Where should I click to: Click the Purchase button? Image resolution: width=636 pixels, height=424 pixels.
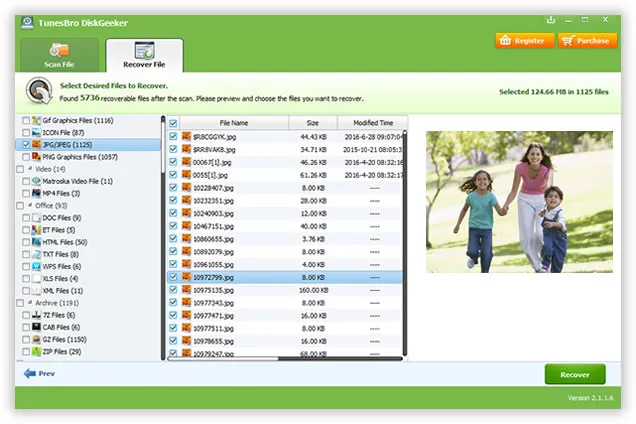pyautogui.click(x=587, y=41)
